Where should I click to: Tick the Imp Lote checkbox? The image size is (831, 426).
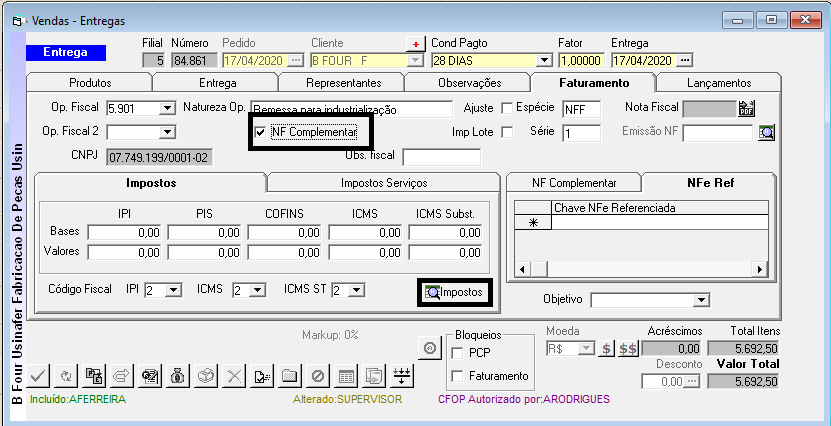pos(507,132)
